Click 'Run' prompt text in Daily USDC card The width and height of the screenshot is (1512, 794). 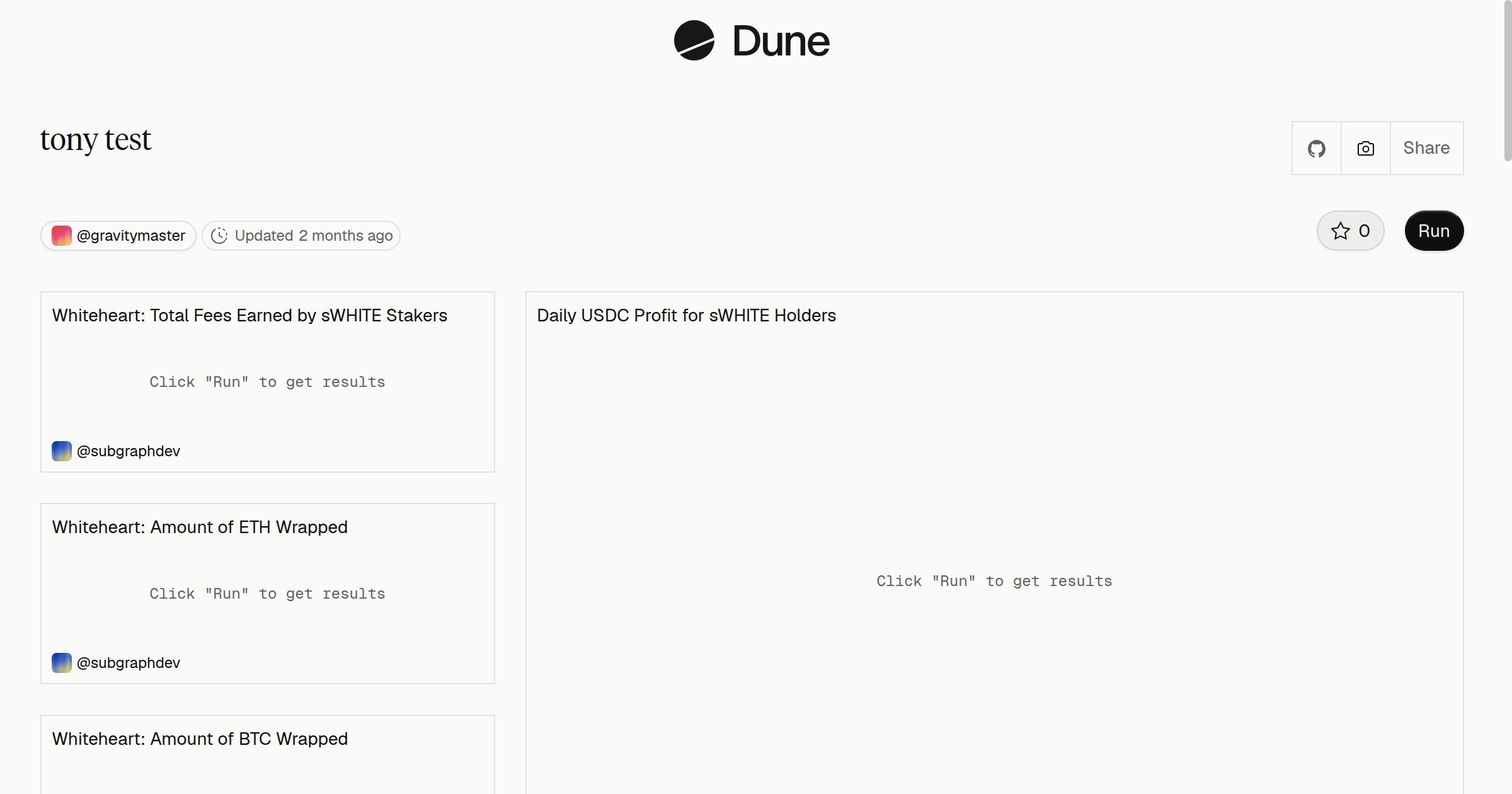tap(994, 581)
